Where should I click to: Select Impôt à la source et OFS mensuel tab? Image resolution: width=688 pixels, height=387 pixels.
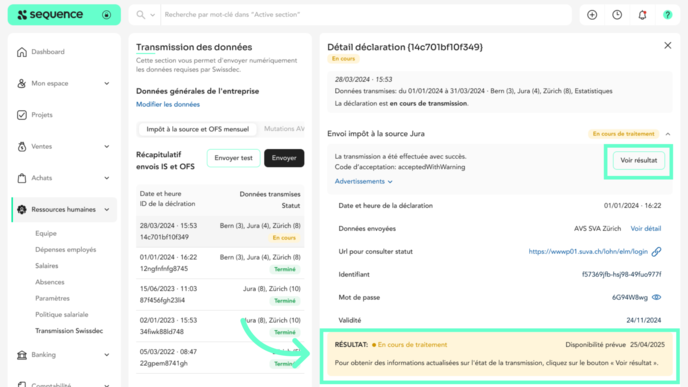(x=197, y=129)
